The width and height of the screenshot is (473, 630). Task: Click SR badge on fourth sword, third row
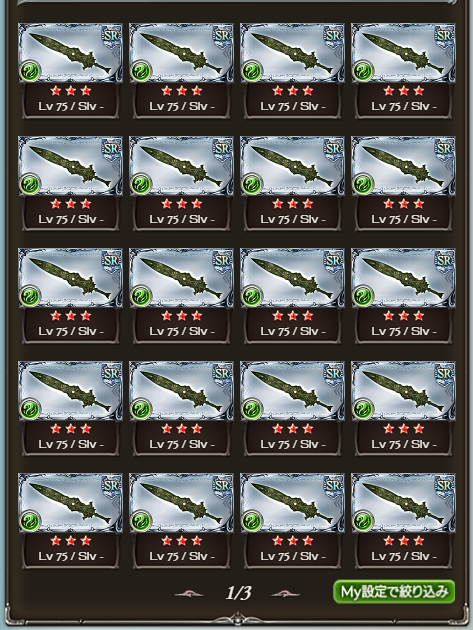click(444, 261)
